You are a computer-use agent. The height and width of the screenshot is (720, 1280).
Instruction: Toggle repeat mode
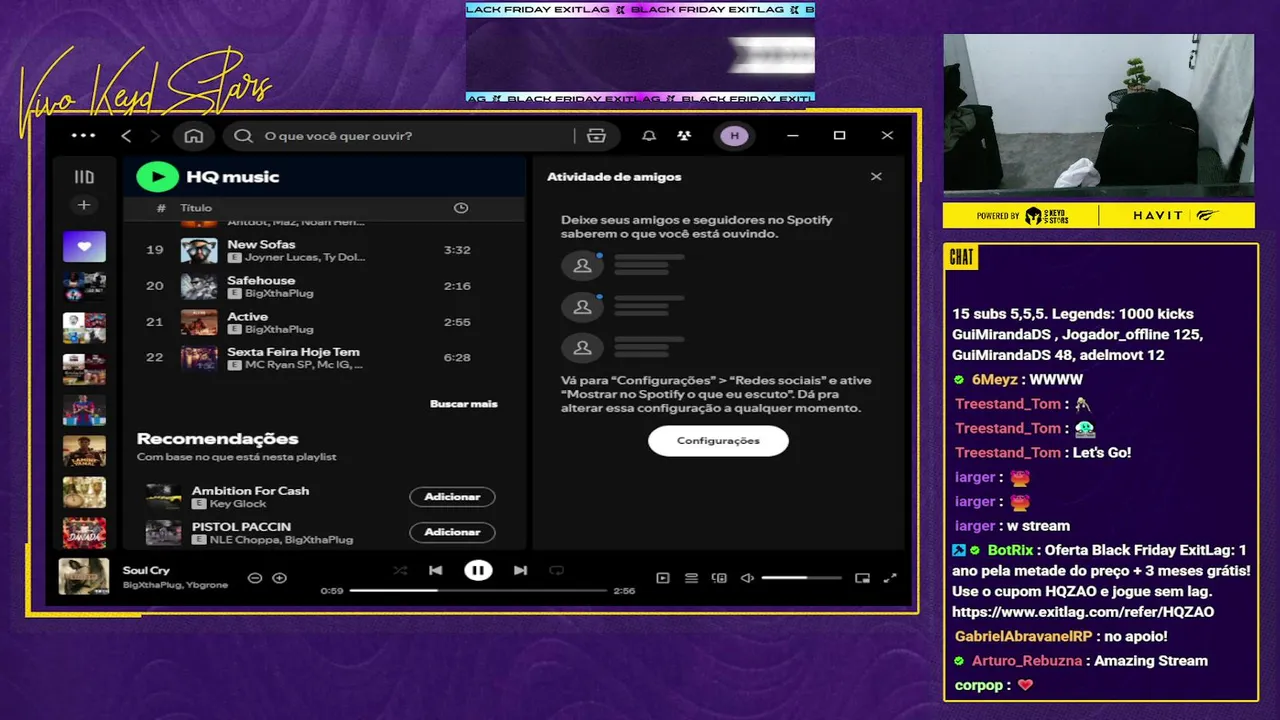click(556, 570)
